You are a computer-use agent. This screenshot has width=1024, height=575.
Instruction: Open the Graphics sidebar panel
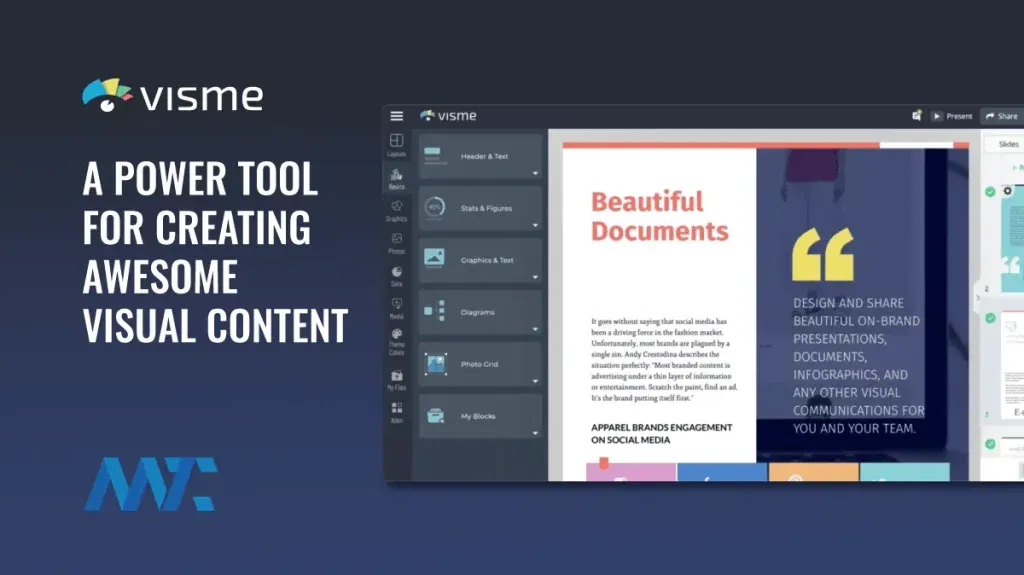[x=396, y=211]
